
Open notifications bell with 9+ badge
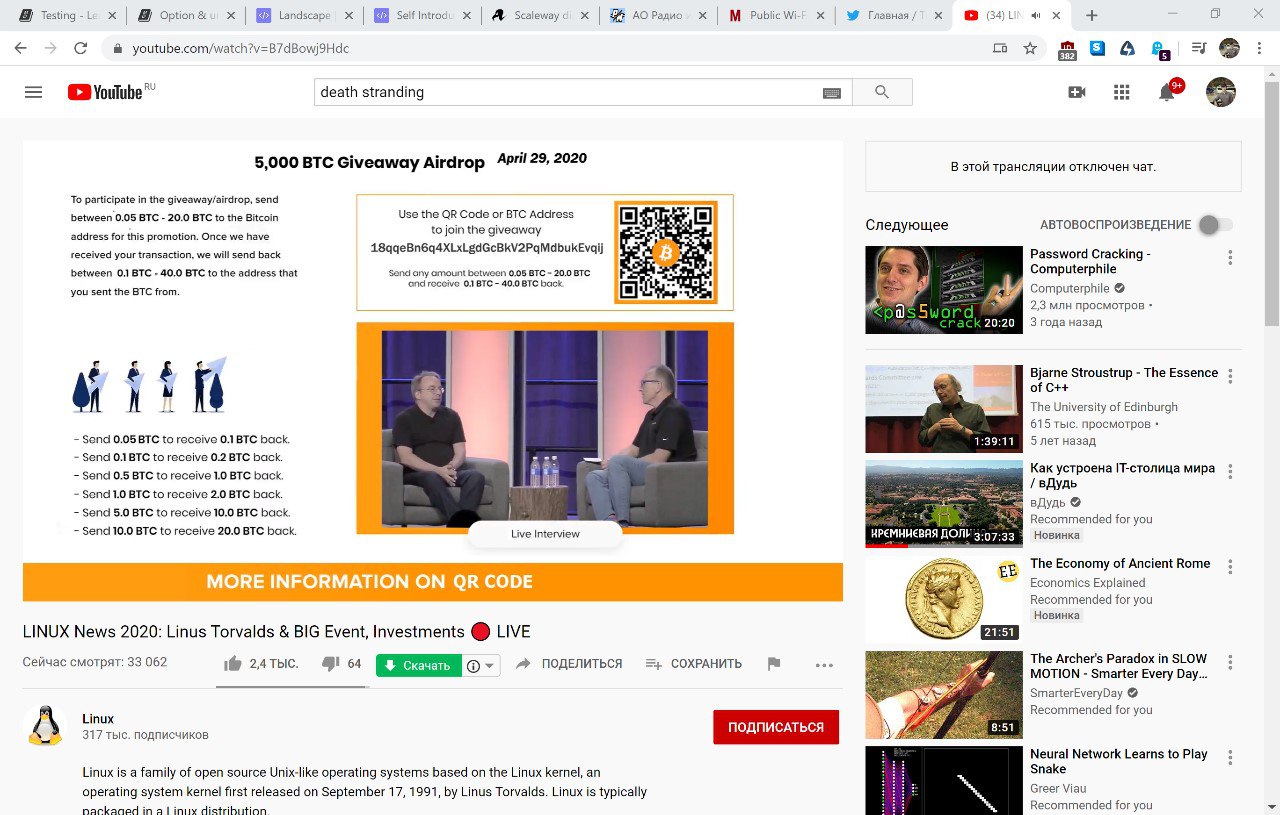pos(1167,92)
